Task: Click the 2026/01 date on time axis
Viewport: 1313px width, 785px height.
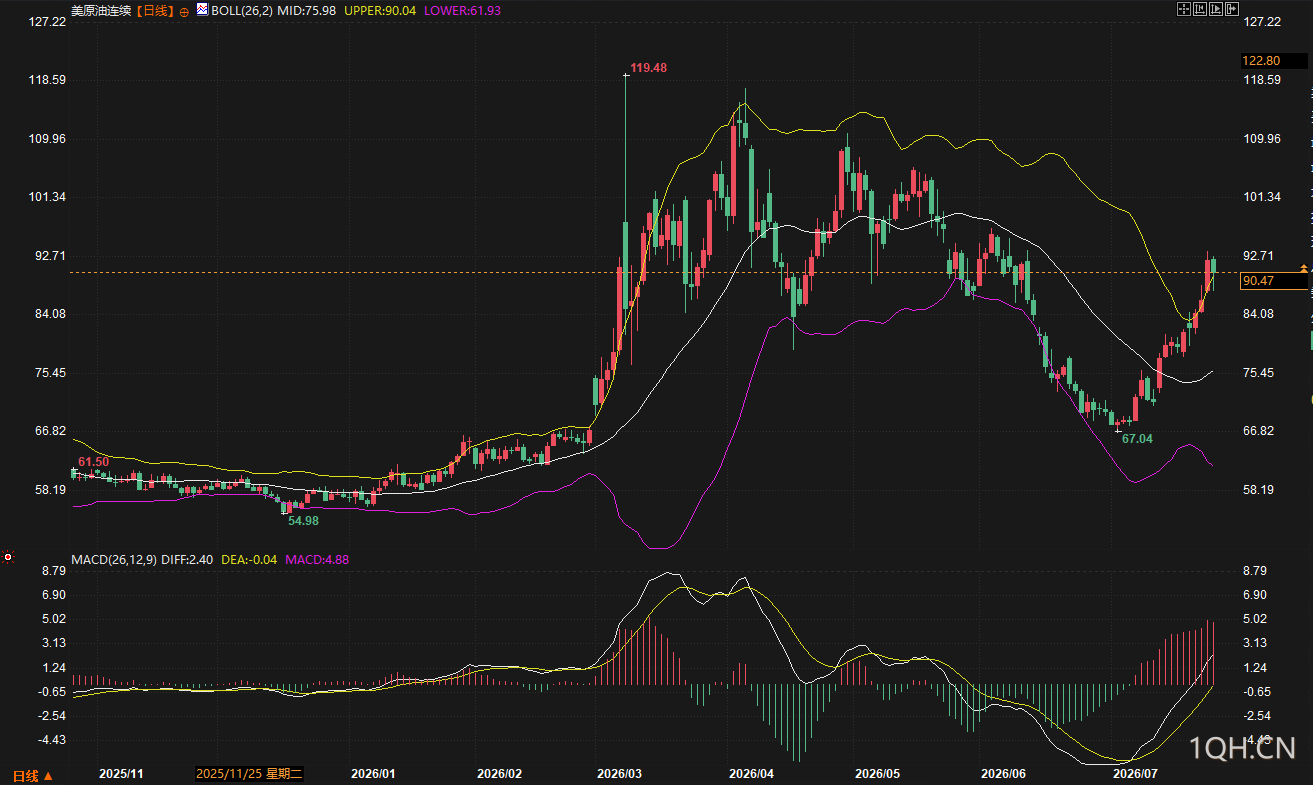Action: tap(374, 774)
